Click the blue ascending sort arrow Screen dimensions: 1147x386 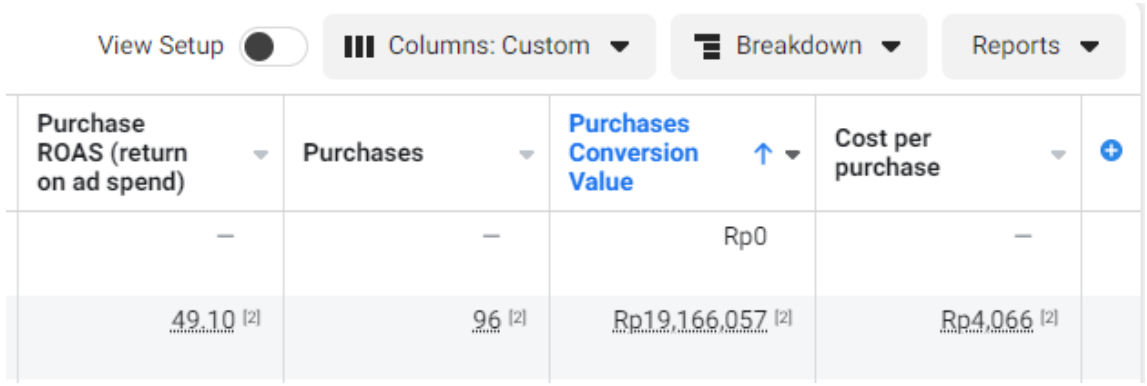[763, 154]
